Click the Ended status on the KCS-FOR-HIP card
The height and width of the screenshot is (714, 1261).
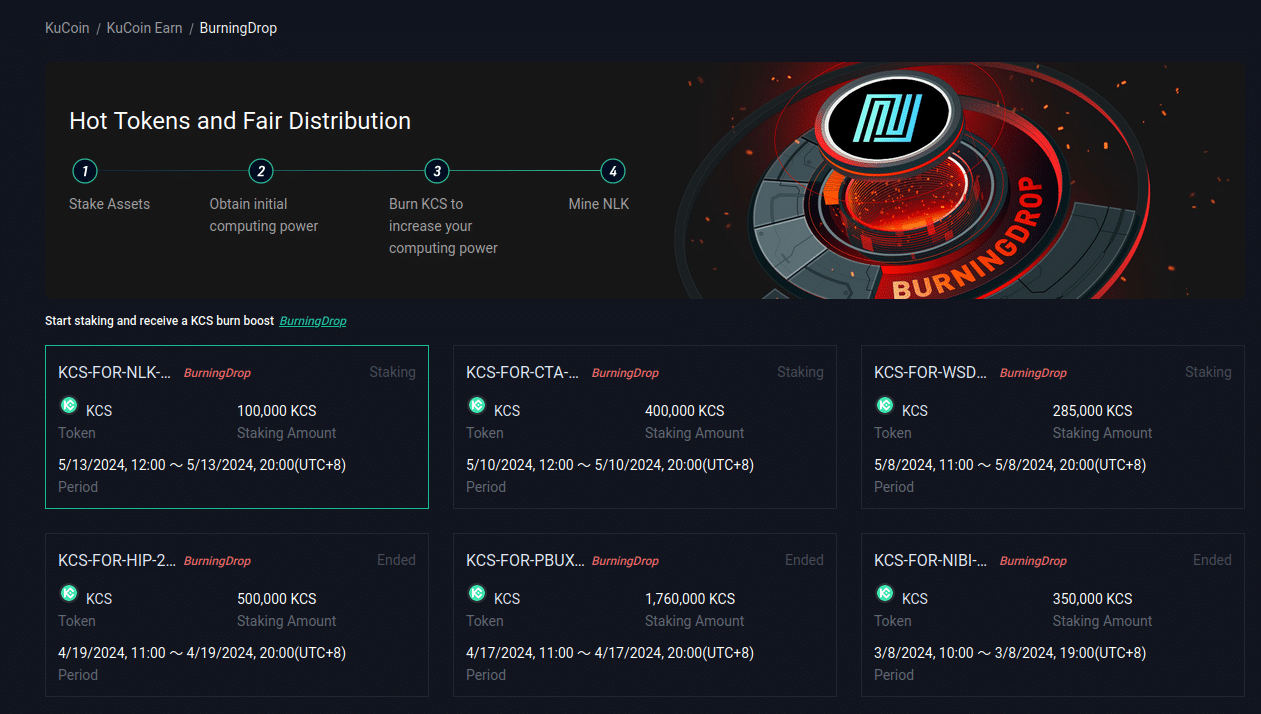point(396,560)
